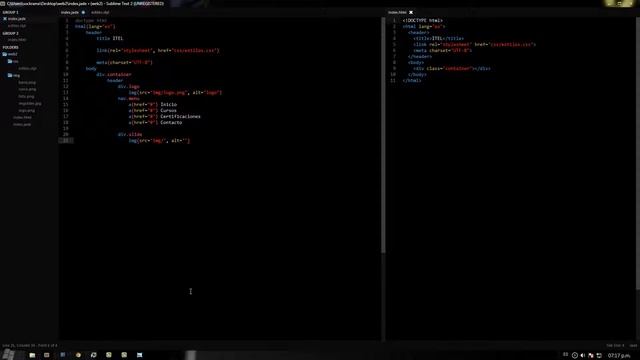Click the closing '</html>' line in right pane
Image resolution: width=640 pixels, height=360 pixels.
tap(412, 80)
